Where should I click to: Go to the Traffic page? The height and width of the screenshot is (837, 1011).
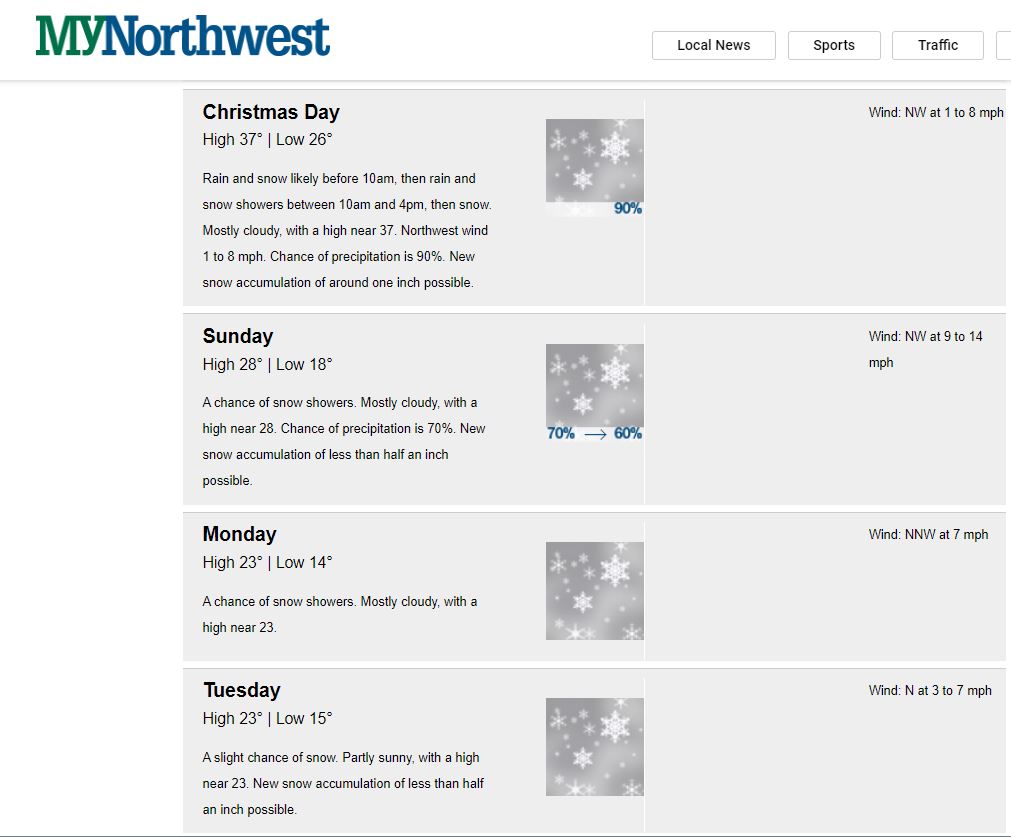[937, 45]
